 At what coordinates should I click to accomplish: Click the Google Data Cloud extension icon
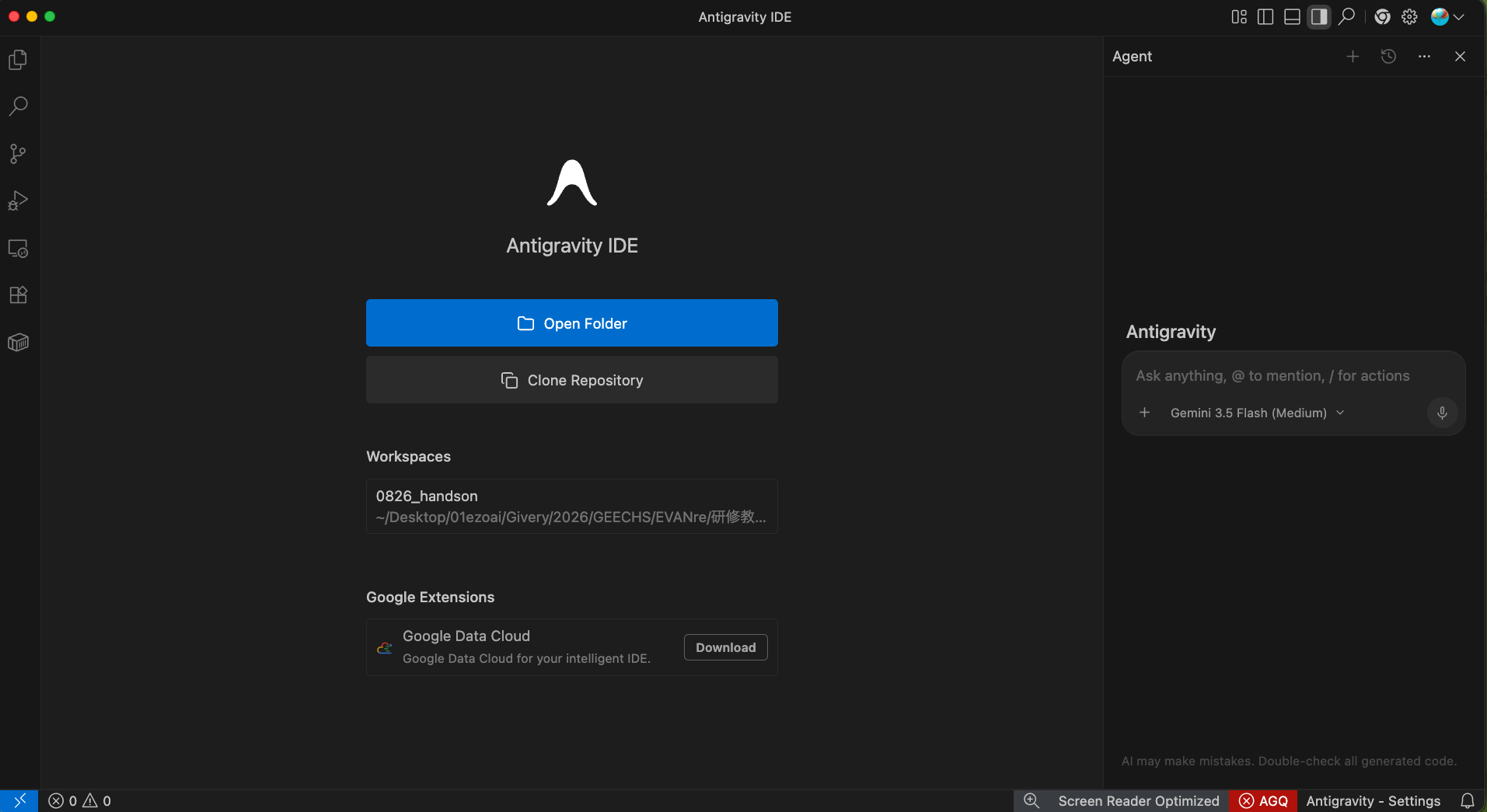click(385, 647)
